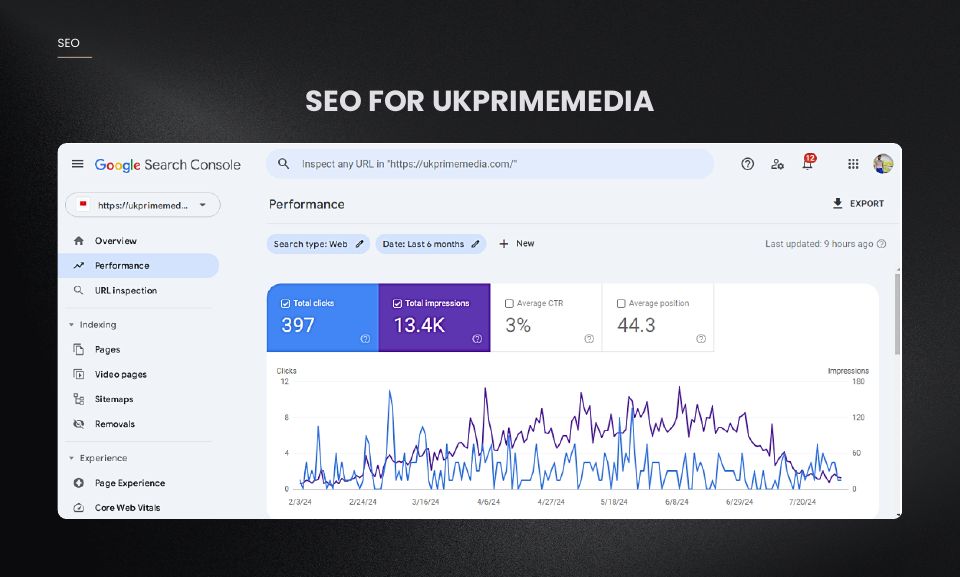Collapse the Experience section

coord(71,458)
